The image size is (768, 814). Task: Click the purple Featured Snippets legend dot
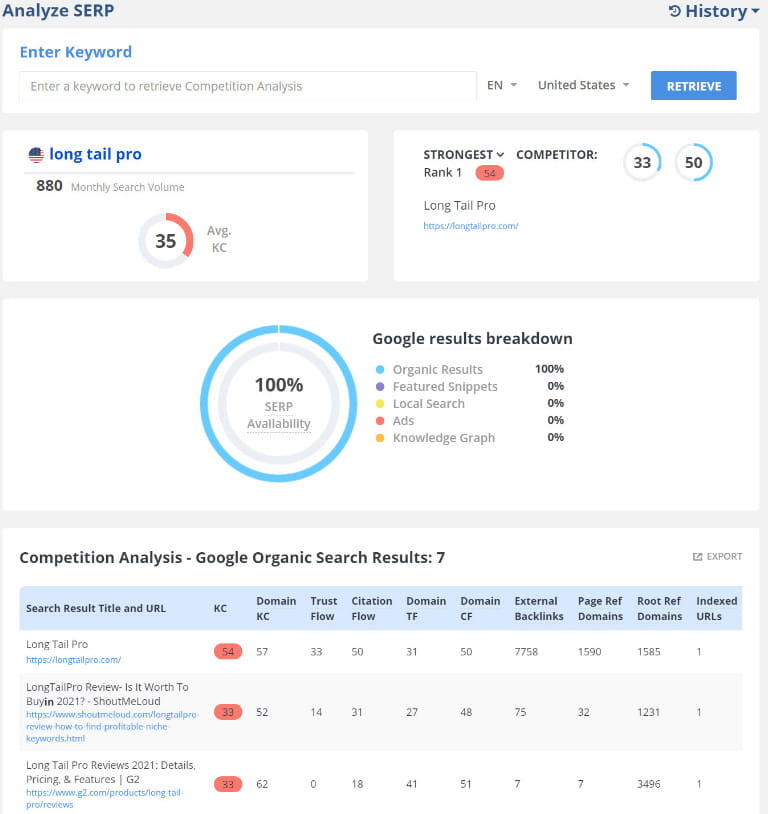381,386
